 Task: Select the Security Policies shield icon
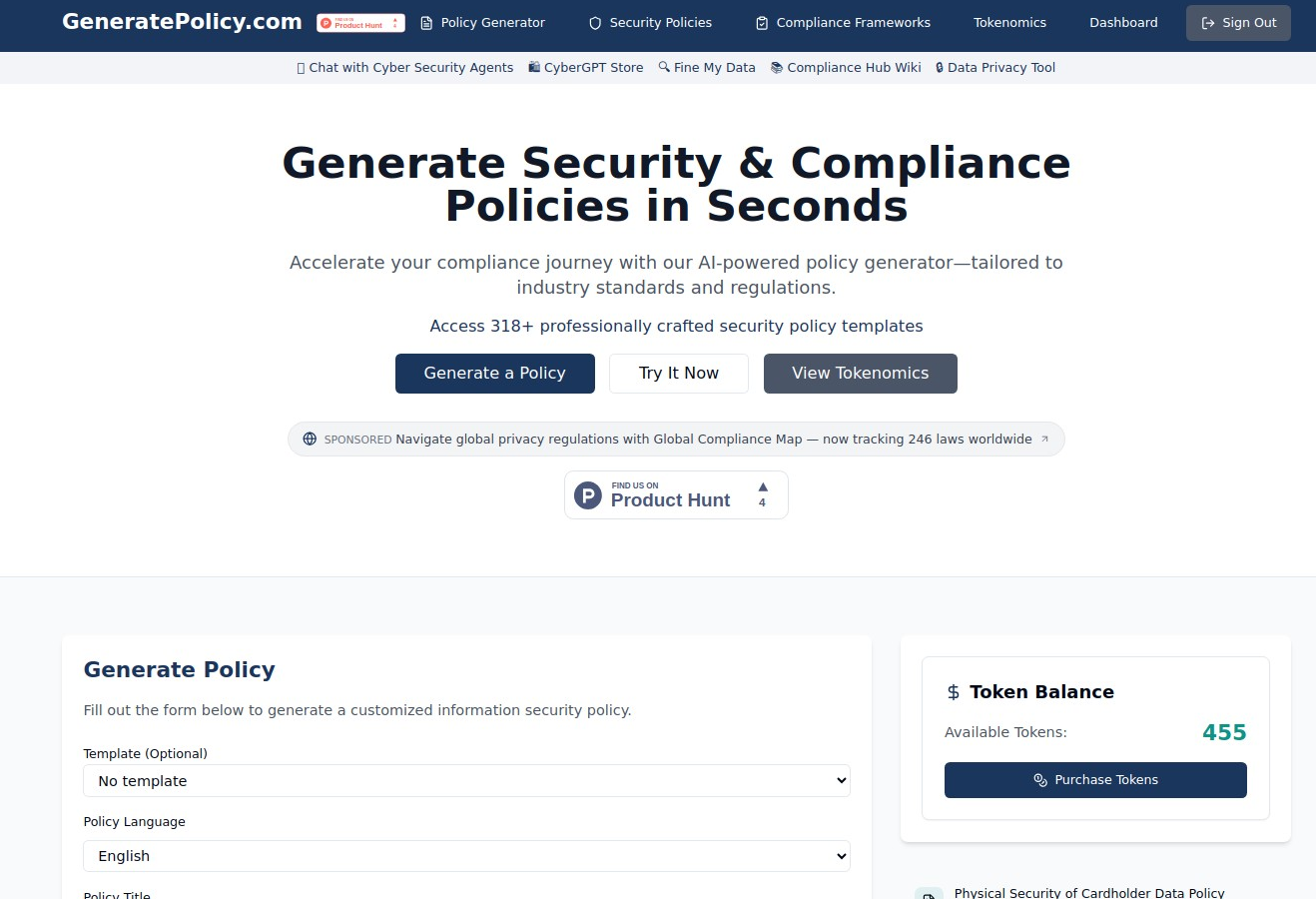594,22
